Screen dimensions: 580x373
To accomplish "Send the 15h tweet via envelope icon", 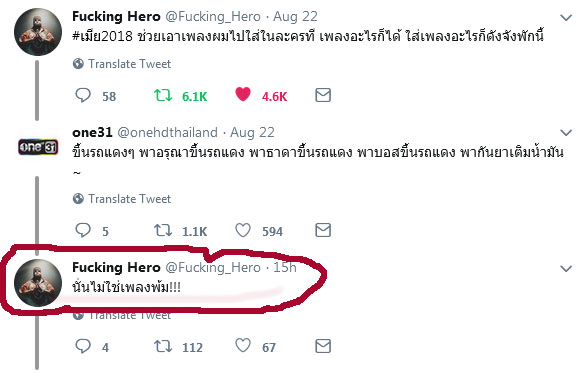I will coord(323,346).
